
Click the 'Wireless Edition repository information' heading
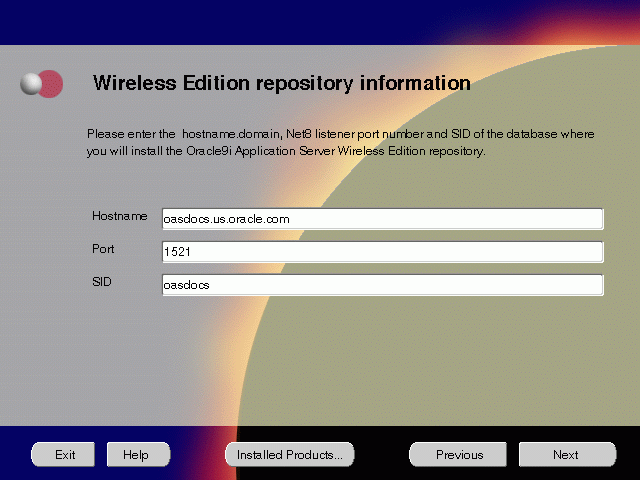pos(282,84)
